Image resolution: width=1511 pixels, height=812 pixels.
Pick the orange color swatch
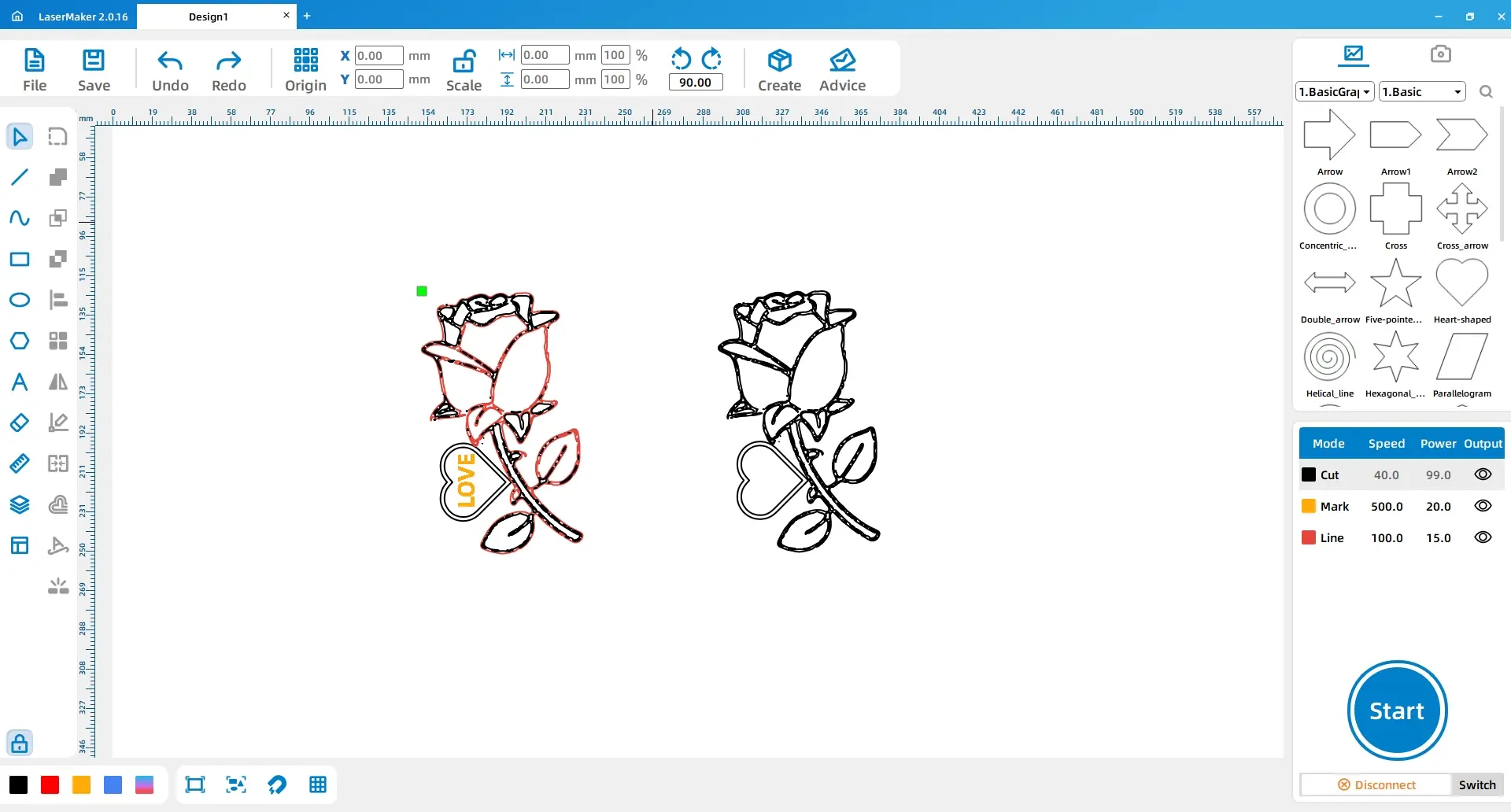pos(81,784)
